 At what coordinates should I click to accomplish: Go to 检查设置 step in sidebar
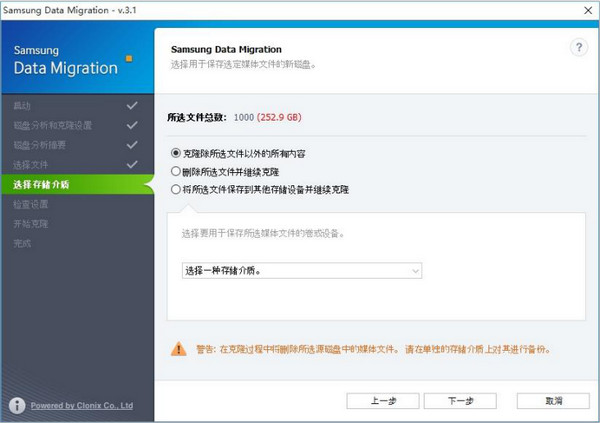pos(31,204)
